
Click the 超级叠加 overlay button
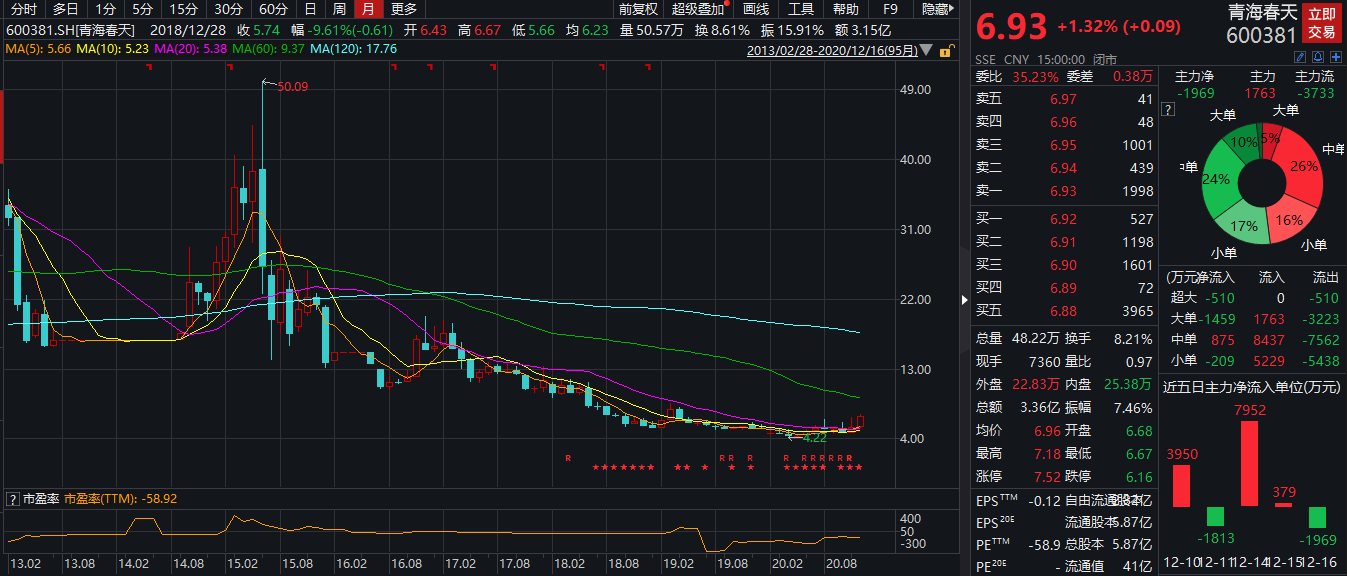click(697, 9)
